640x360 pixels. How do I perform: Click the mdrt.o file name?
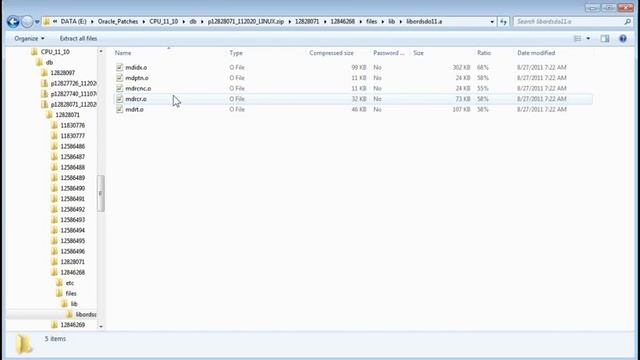click(x=135, y=110)
